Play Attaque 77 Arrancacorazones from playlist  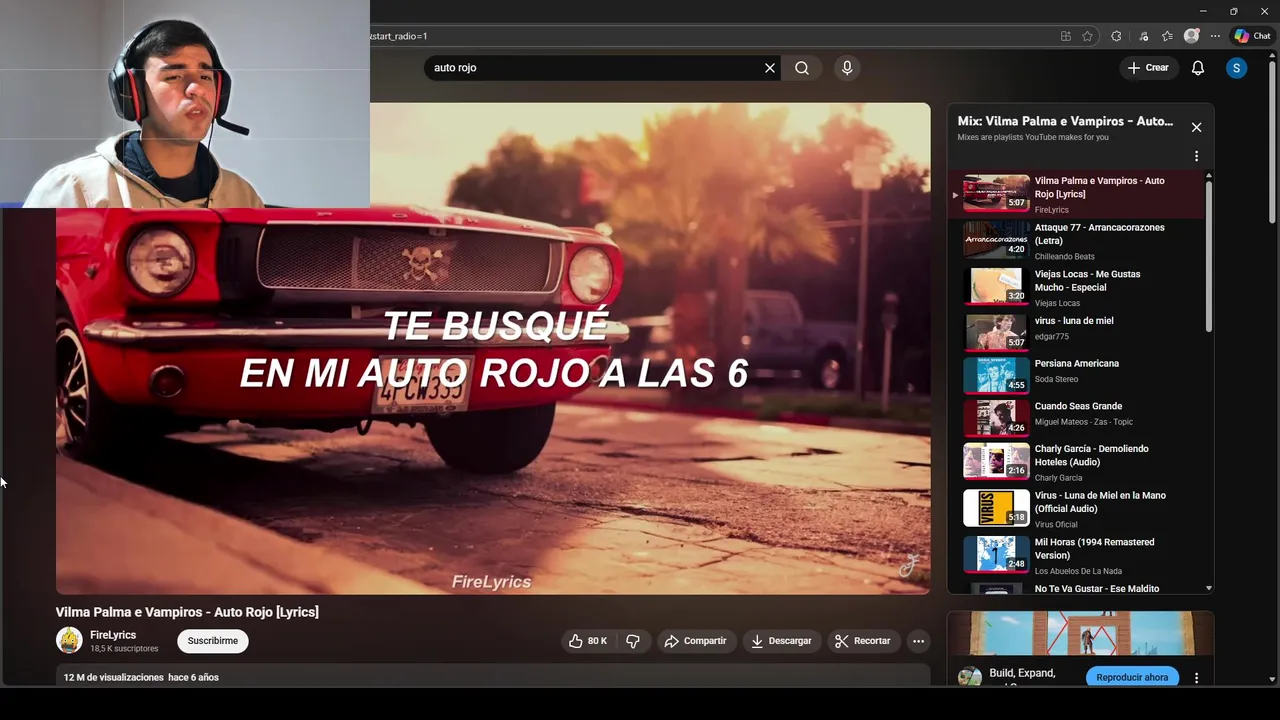1077,241
